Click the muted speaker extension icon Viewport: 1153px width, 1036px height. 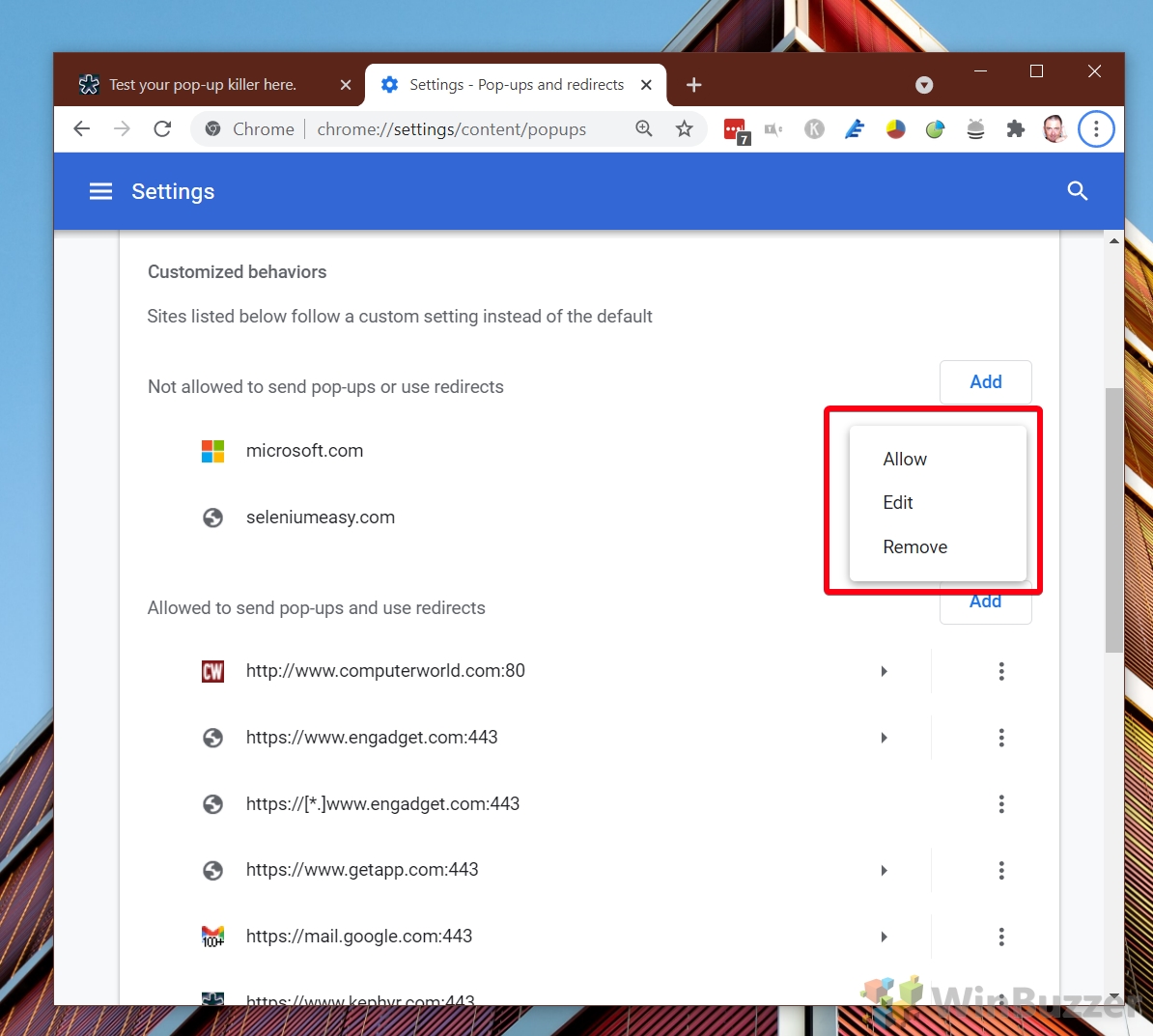pyautogui.click(x=773, y=129)
